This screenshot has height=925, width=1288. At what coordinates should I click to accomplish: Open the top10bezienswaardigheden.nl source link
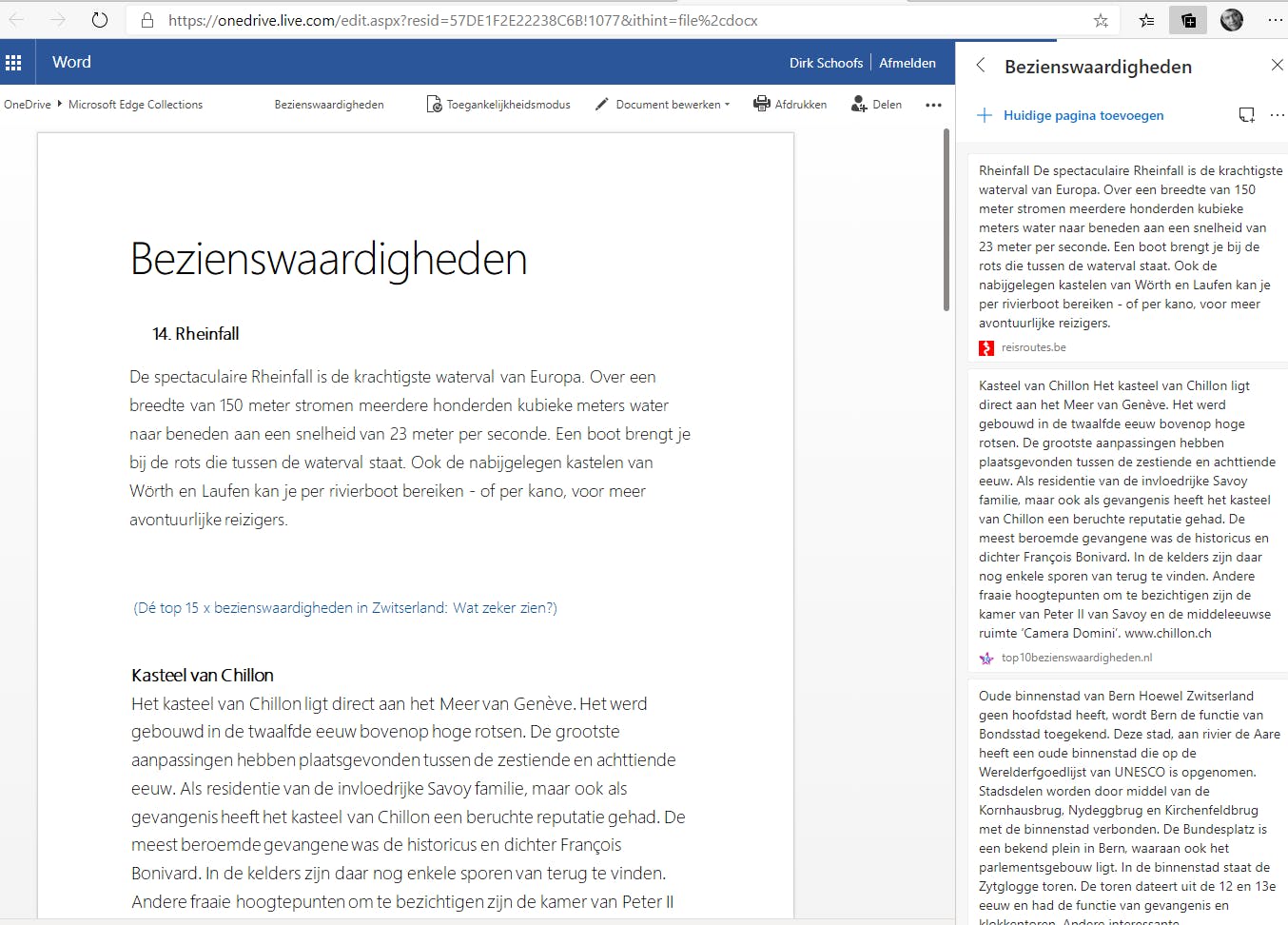[x=1077, y=659]
